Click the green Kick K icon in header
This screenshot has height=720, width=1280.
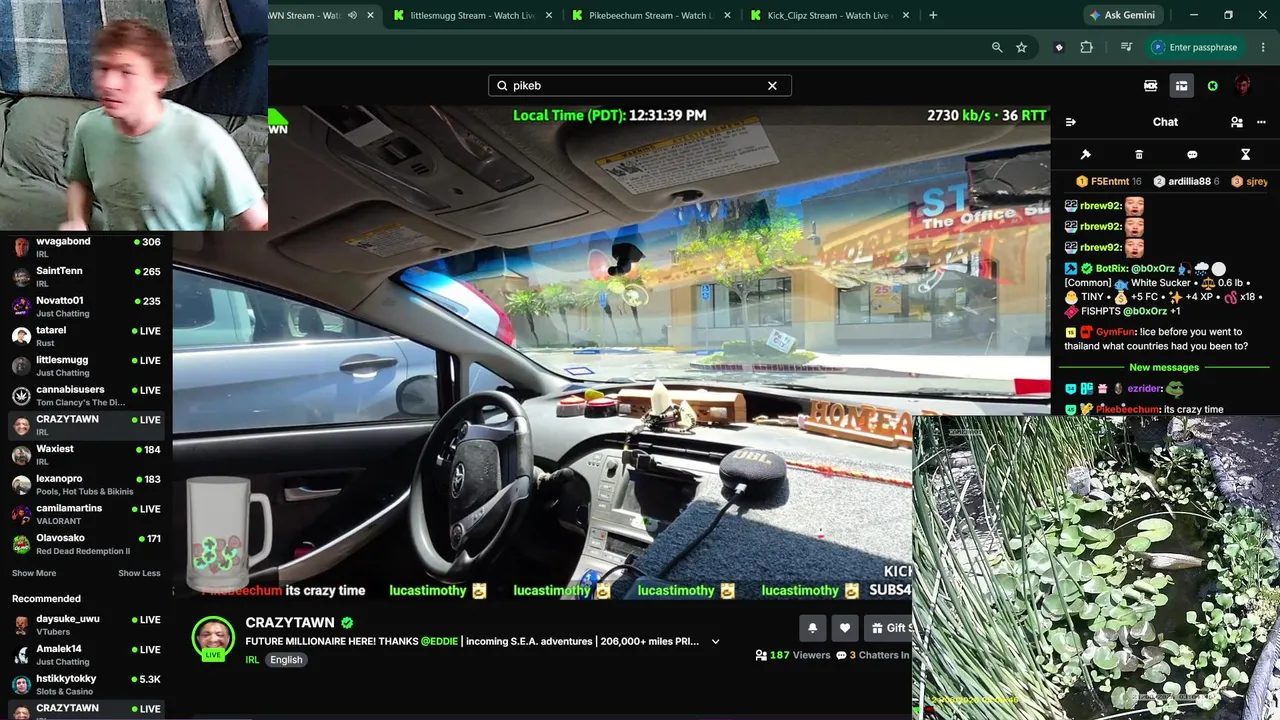tap(1213, 86)
